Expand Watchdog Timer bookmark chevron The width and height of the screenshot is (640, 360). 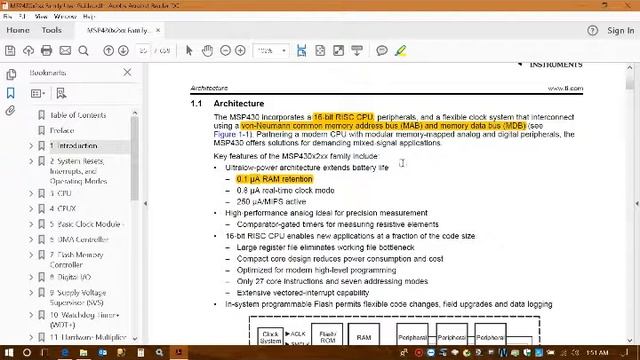(31, 315)
